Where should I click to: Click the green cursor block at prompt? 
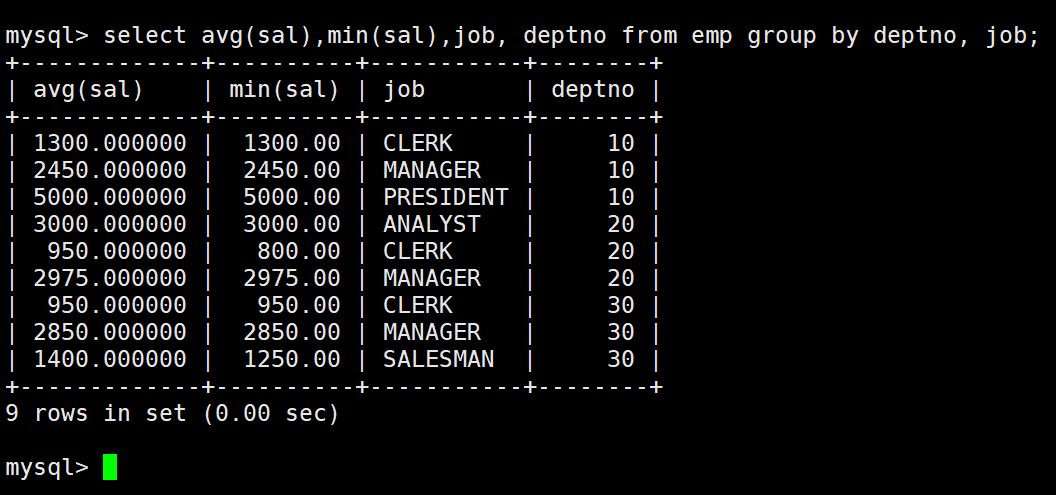110,467
